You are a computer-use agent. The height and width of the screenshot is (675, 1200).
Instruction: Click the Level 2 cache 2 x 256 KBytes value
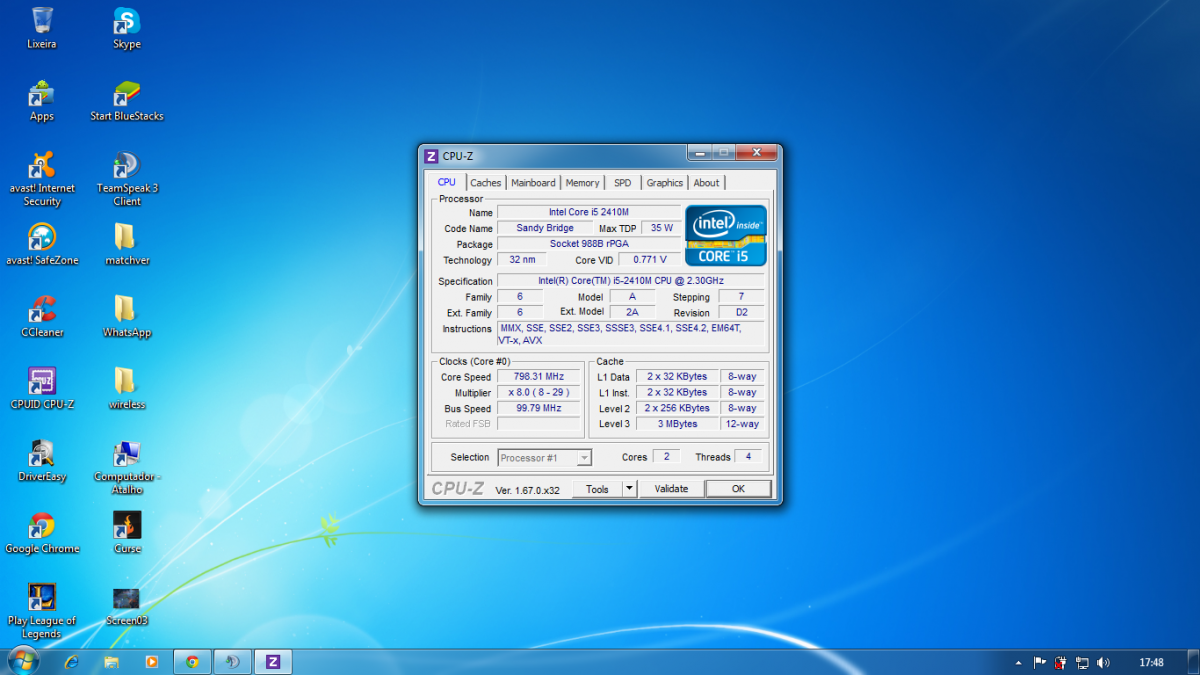[x=677, y=408]
